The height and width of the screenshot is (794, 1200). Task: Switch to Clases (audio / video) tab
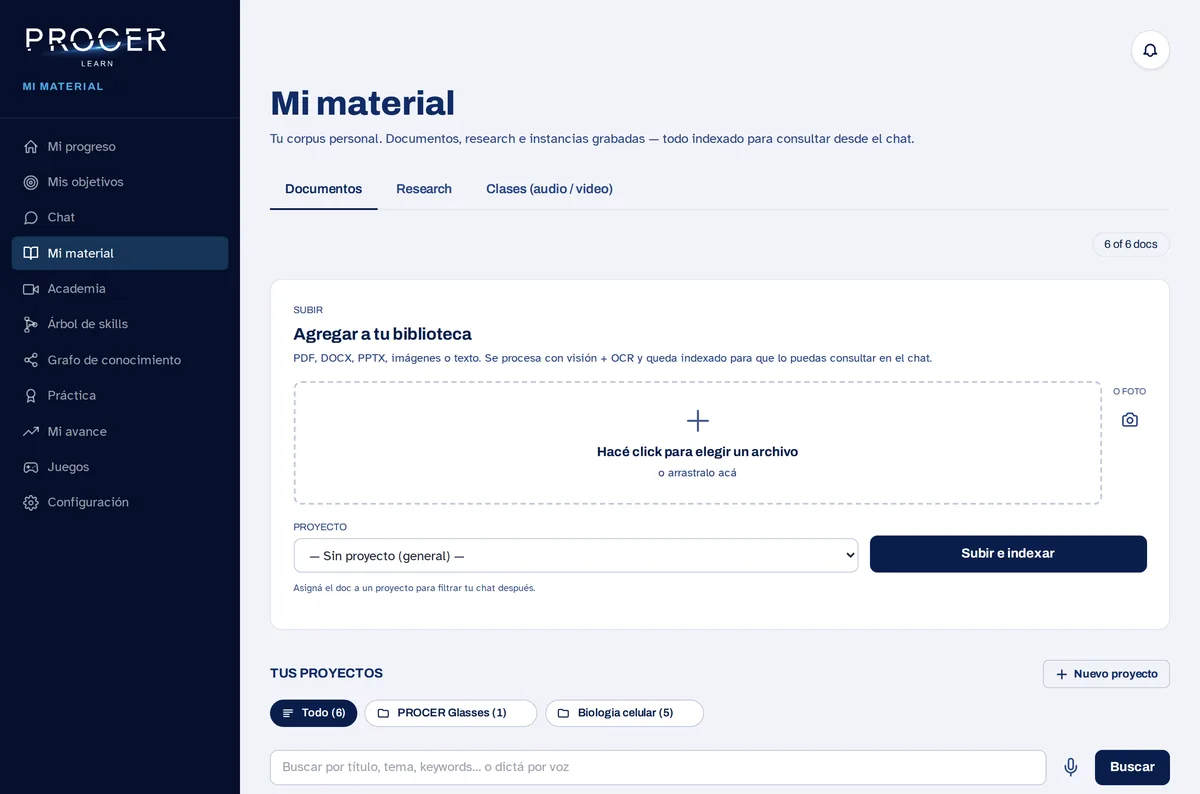pos(549,189)
